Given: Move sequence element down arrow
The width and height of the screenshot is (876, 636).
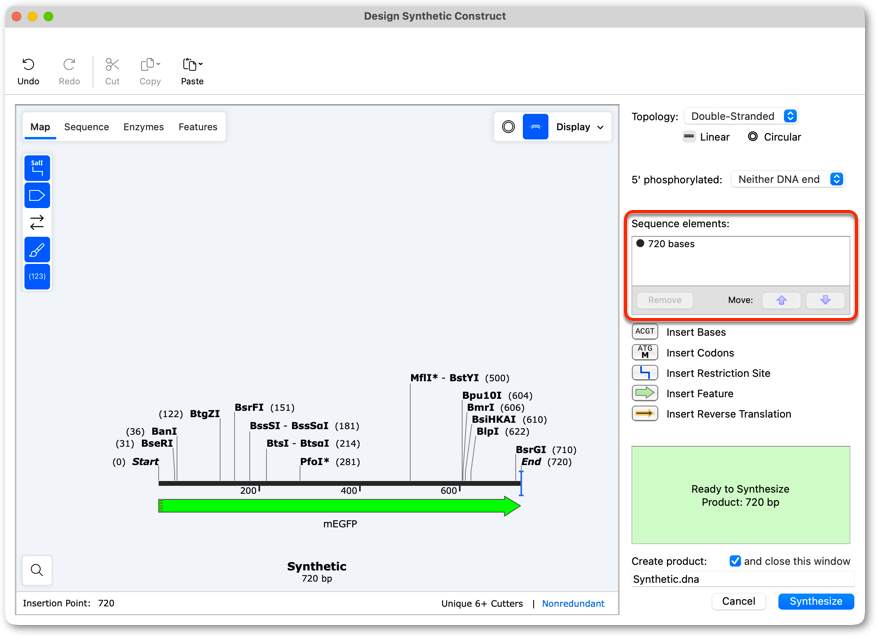Looking at the screenshot, I should [x=825, y=300].
